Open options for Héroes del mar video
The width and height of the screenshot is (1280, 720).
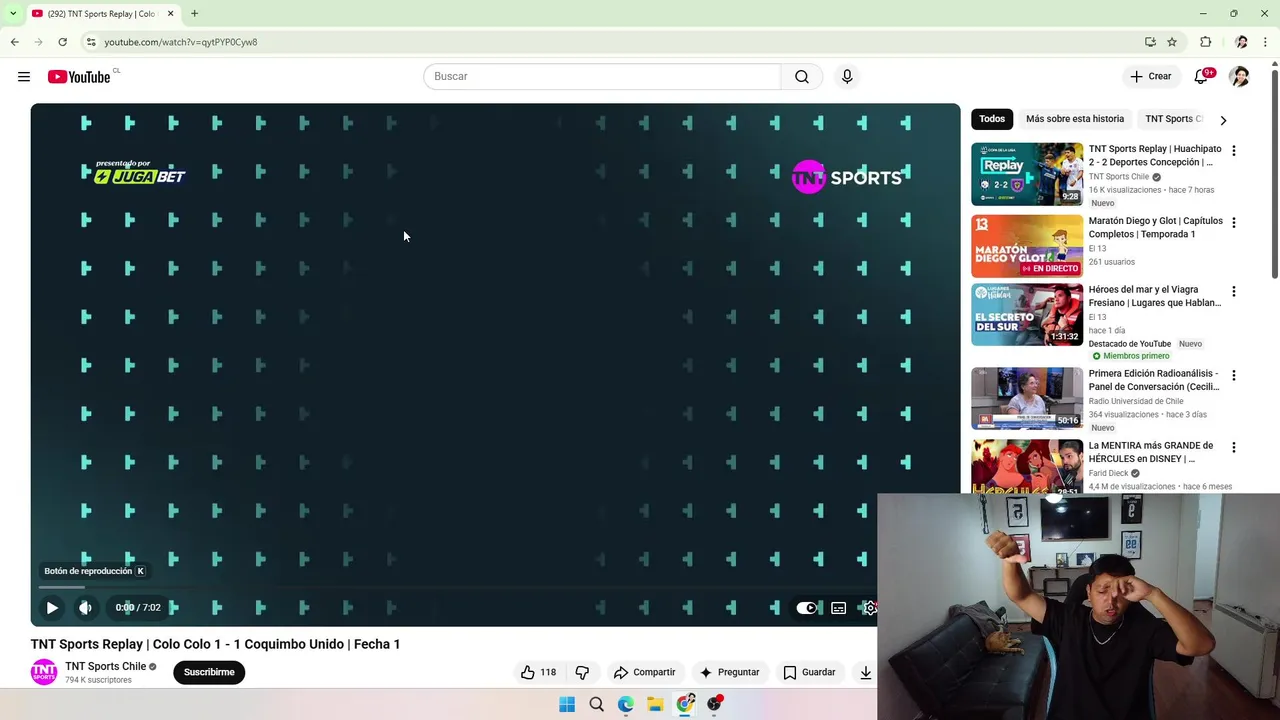pos(1233,292)
